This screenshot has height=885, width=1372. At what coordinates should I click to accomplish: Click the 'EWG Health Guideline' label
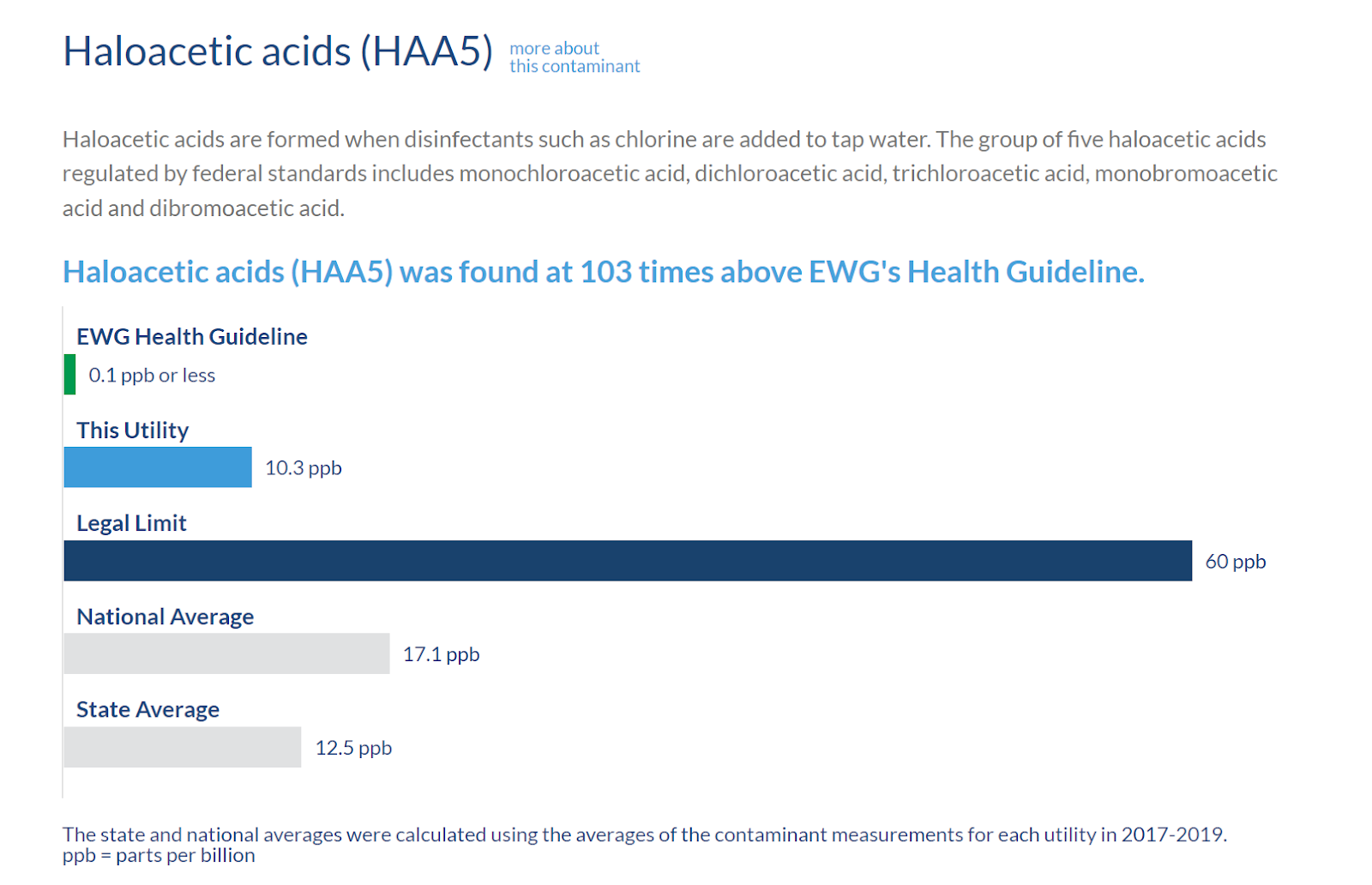click(x=192, y=336)
